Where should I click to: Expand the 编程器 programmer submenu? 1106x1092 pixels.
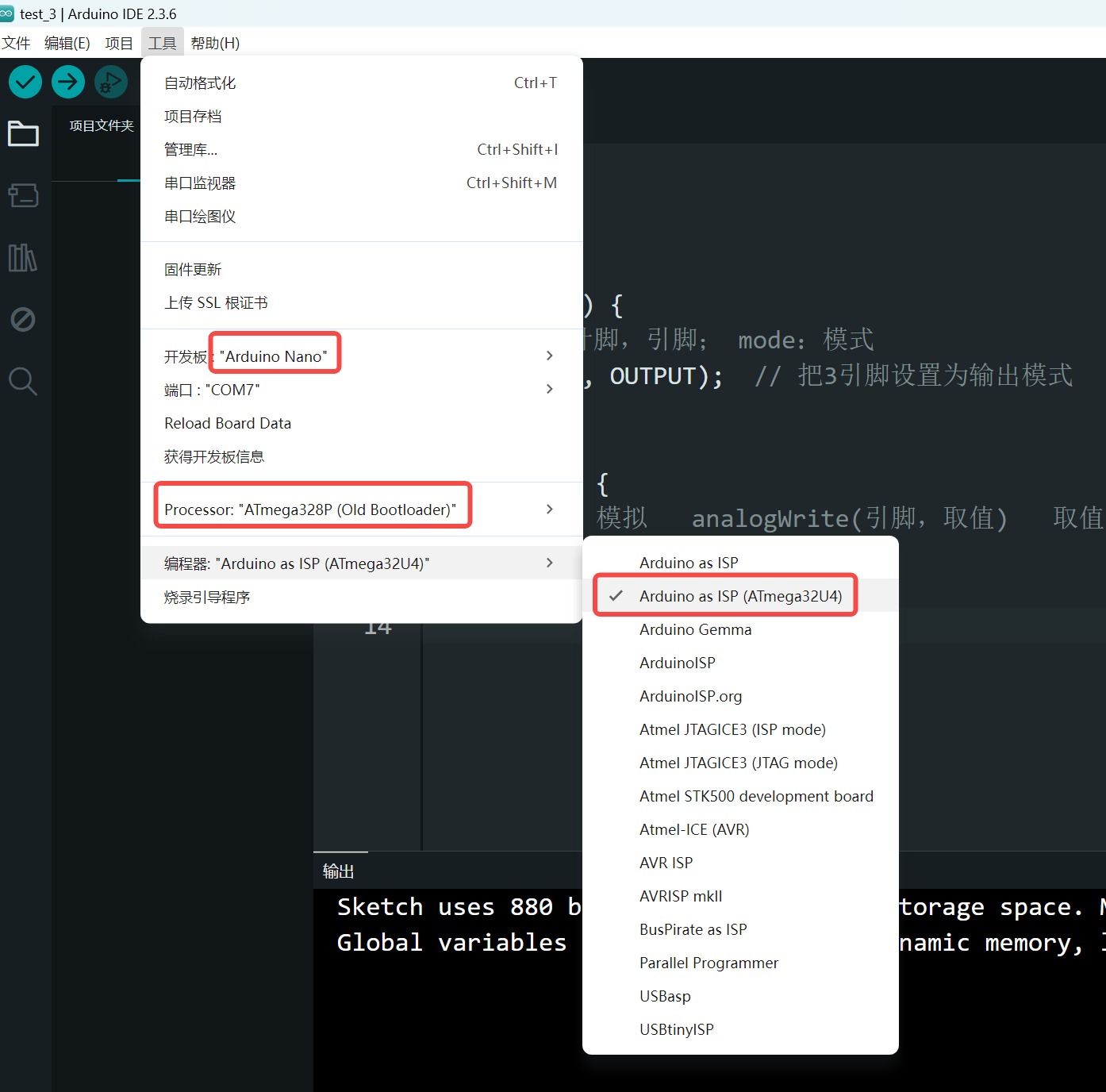pos(361,563)
